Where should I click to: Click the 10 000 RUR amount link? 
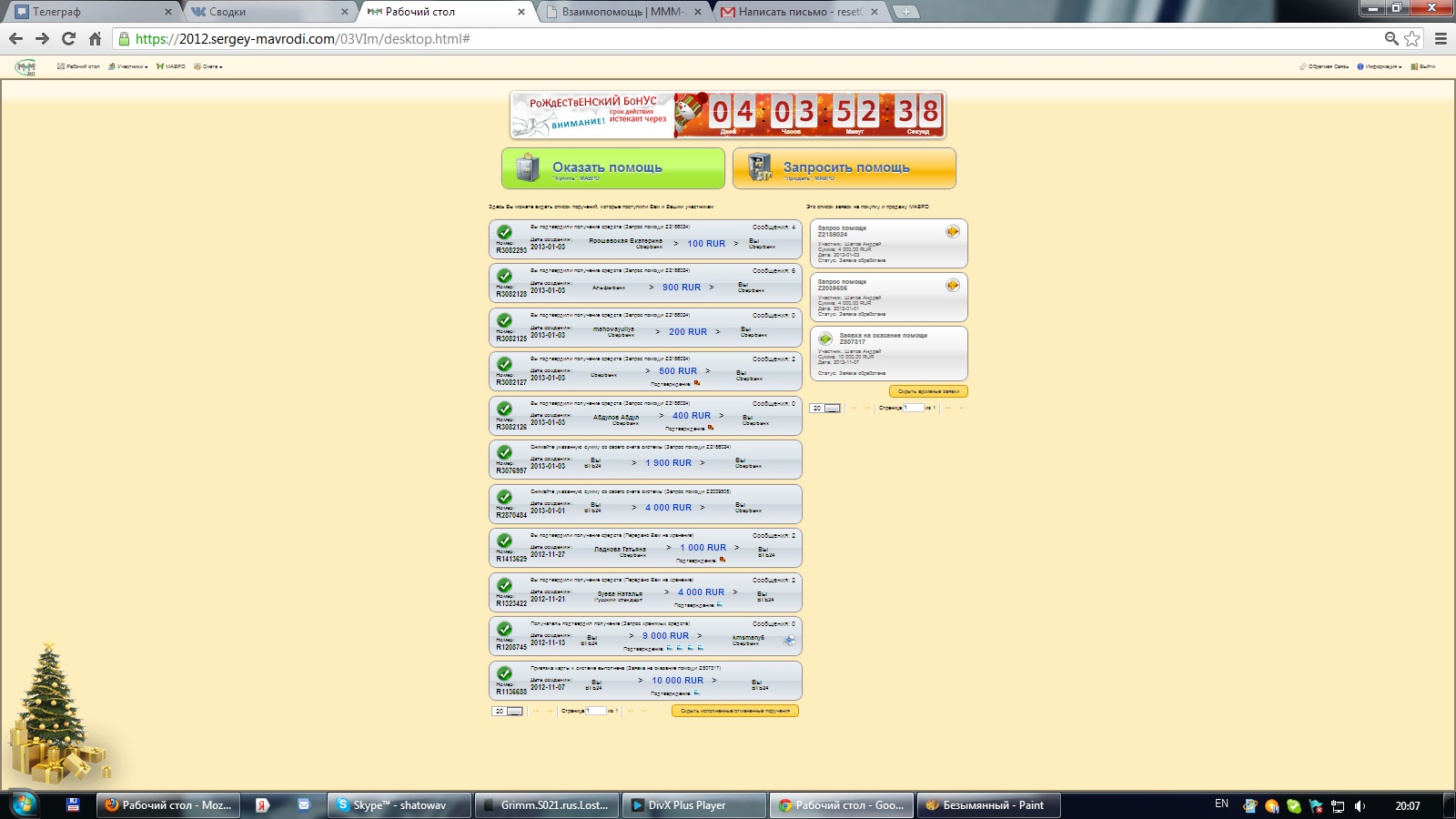tap(678, 681)
